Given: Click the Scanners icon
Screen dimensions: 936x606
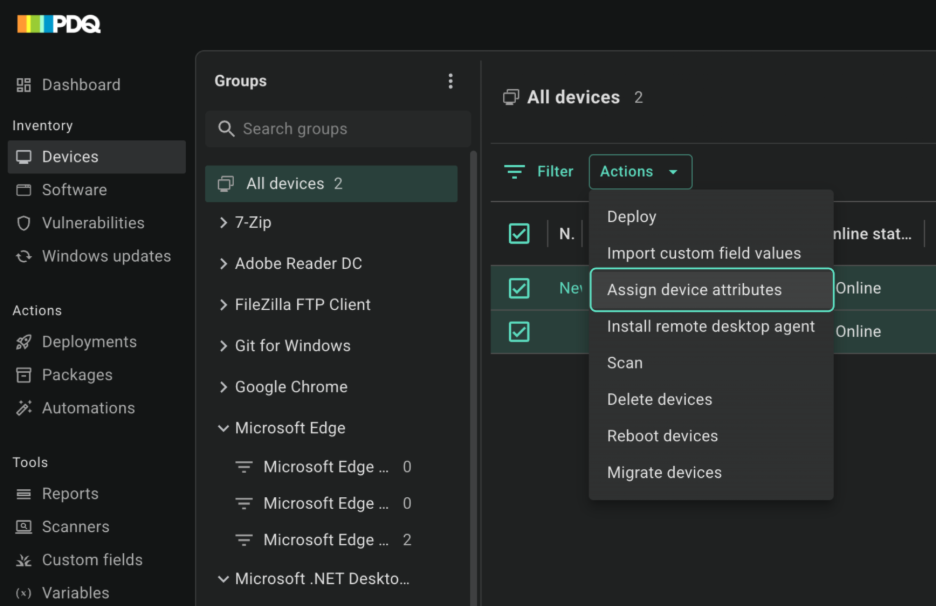Looking at the screenshot, I should [23, 527].
